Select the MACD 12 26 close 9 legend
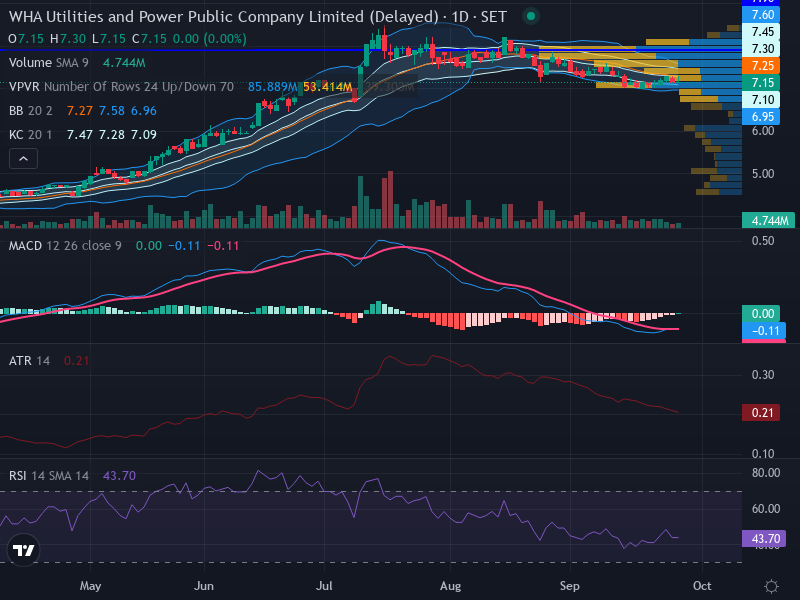Viewport: 800px width, 600px height. coord(65,246)
